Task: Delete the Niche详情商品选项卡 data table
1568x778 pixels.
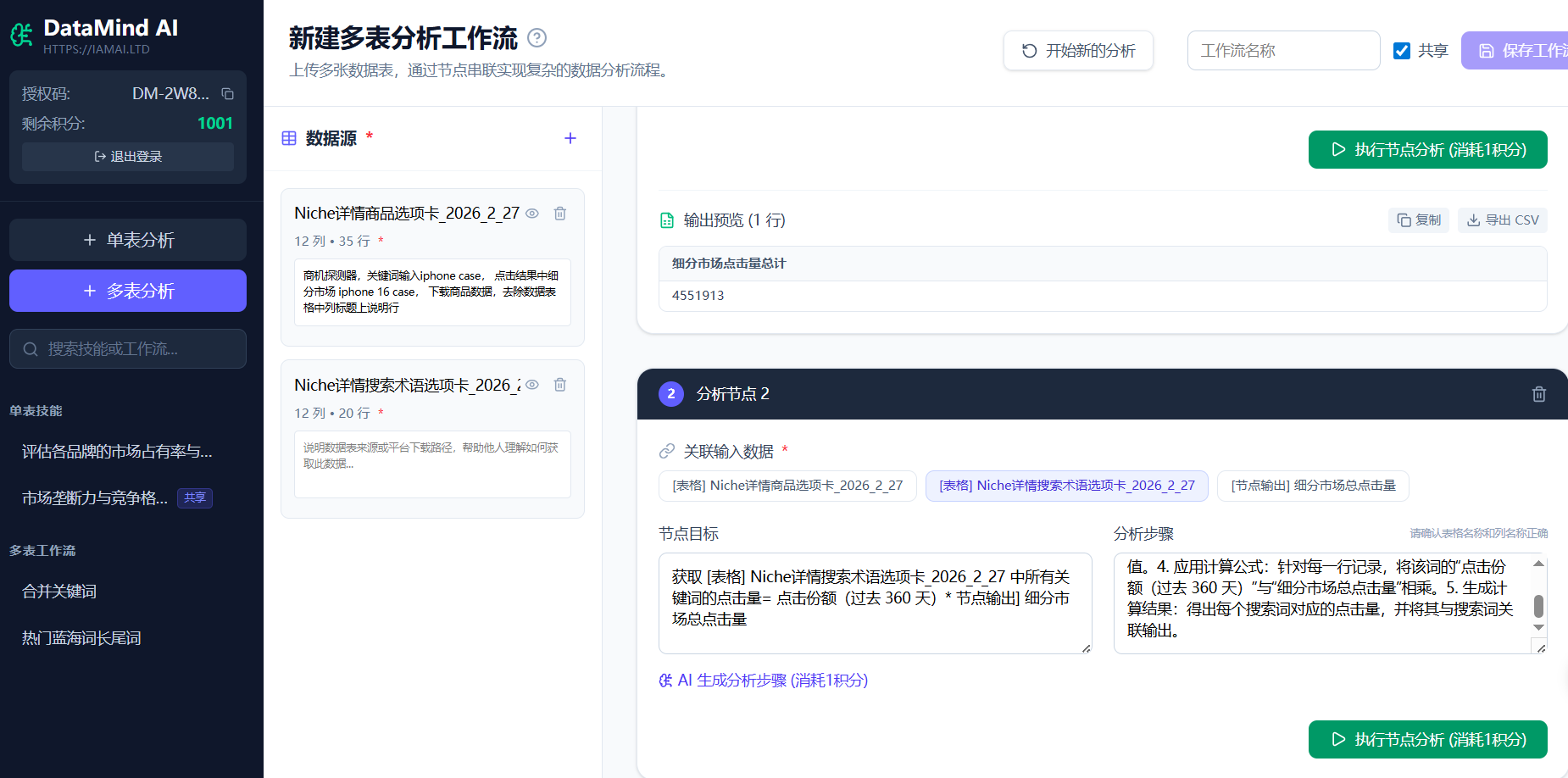Action: 560,214
